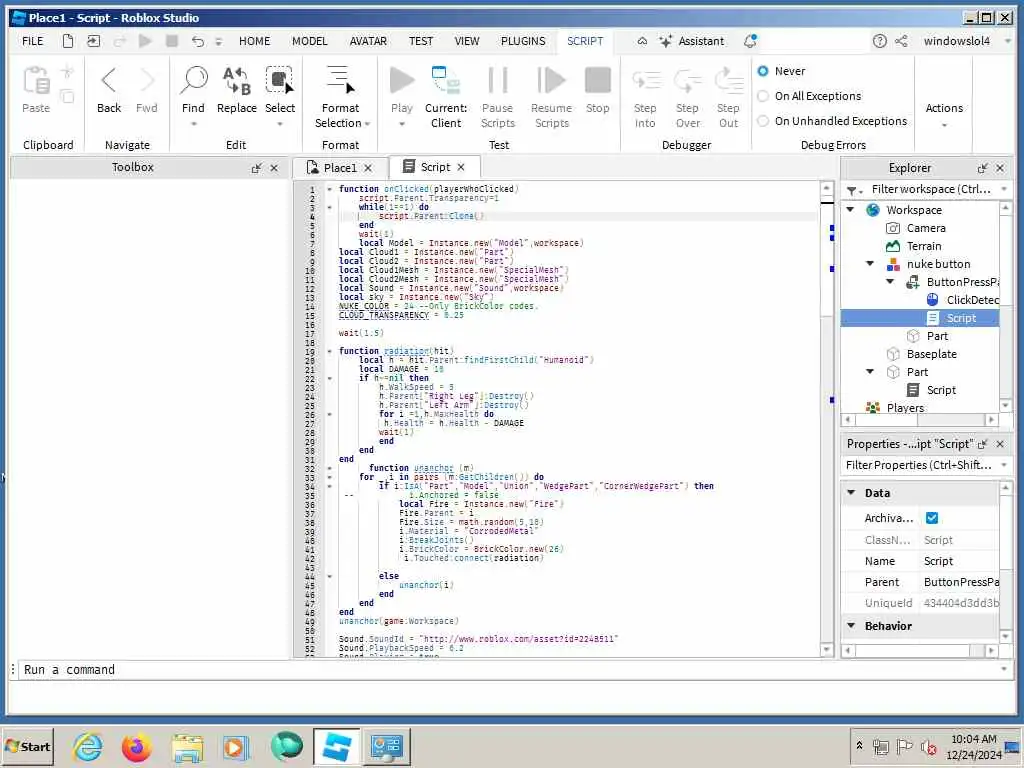Image resolution: width=1024 pixels, height=768 pixels.
Task: Open Firefox from the taskbar
Action: point(136,747)
